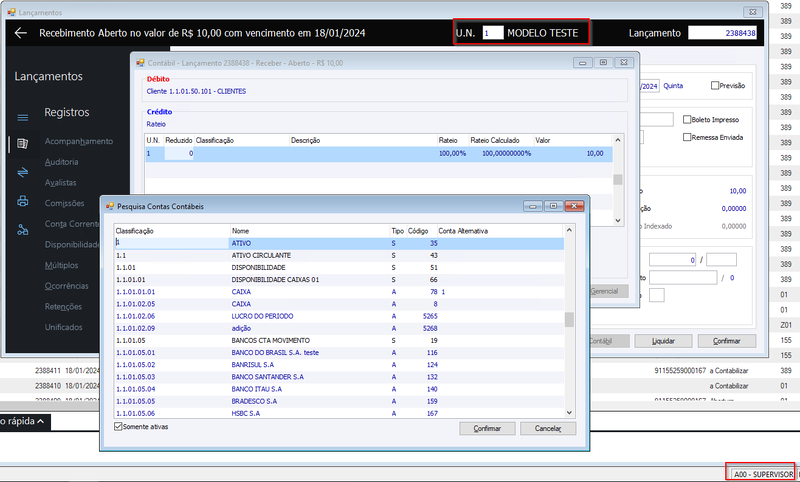Click the accounts list scrollbar thumb
This screenshot has height=482, width=800.
pos(569,319)
